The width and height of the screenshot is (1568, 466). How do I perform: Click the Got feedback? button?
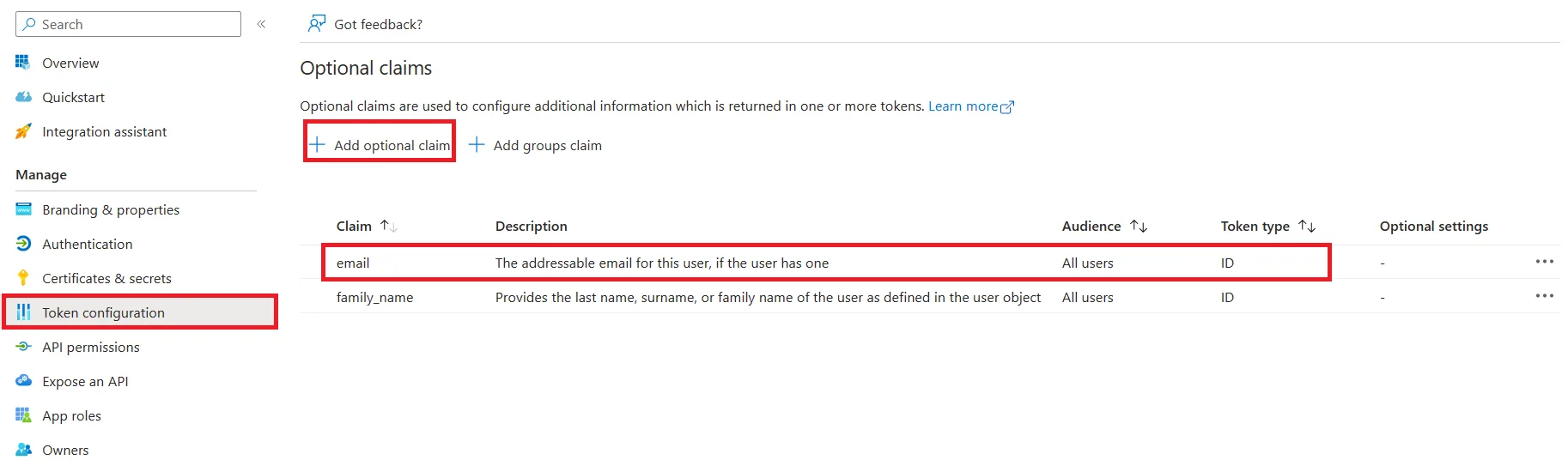(366, 24)
